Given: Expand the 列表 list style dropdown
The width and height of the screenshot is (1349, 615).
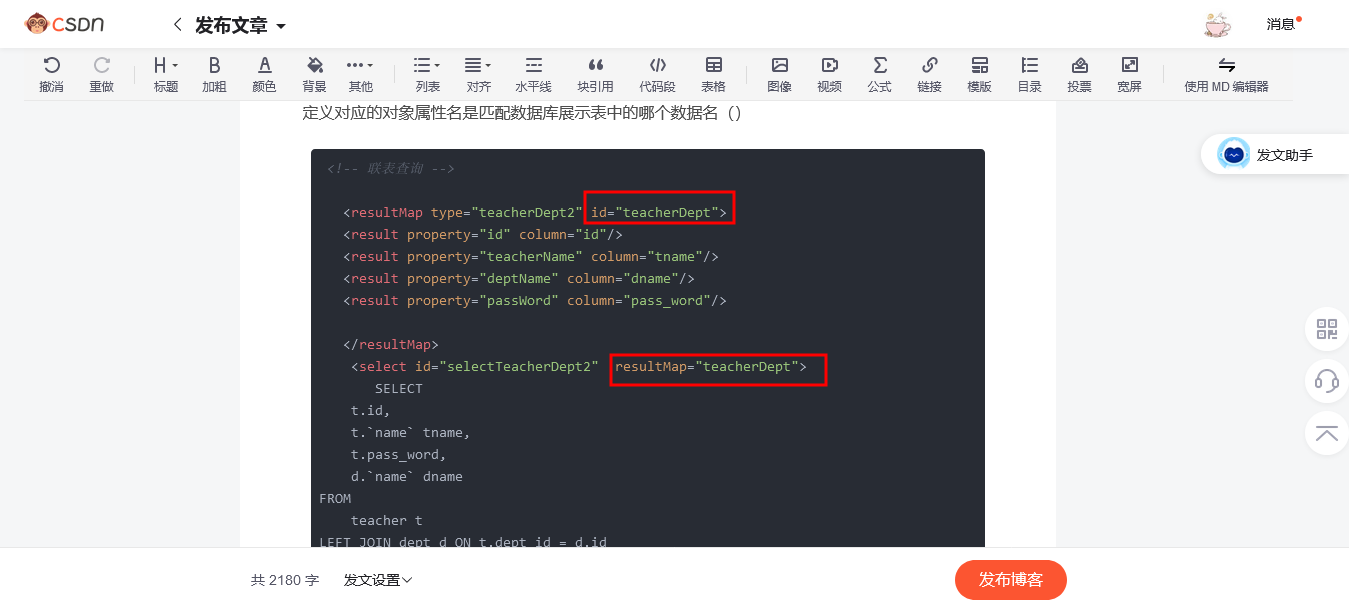Looking at the screenshot, I should (x=427, y=74).
